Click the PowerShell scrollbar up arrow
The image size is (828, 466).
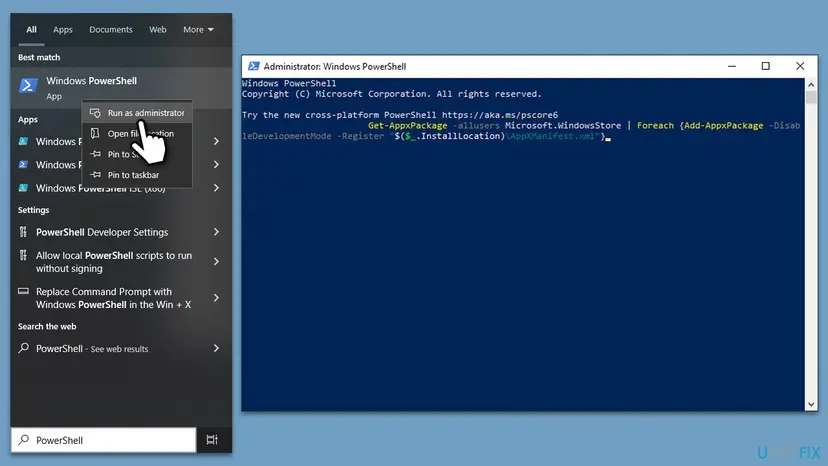[811, 85]
